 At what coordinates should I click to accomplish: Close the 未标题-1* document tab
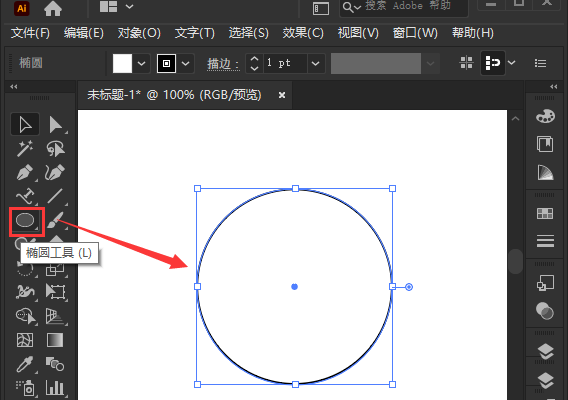pos(282,95)
